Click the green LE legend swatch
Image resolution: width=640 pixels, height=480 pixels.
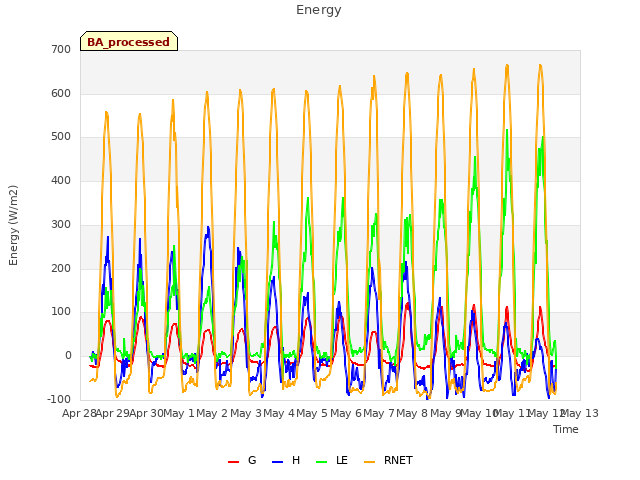[322, 462]
